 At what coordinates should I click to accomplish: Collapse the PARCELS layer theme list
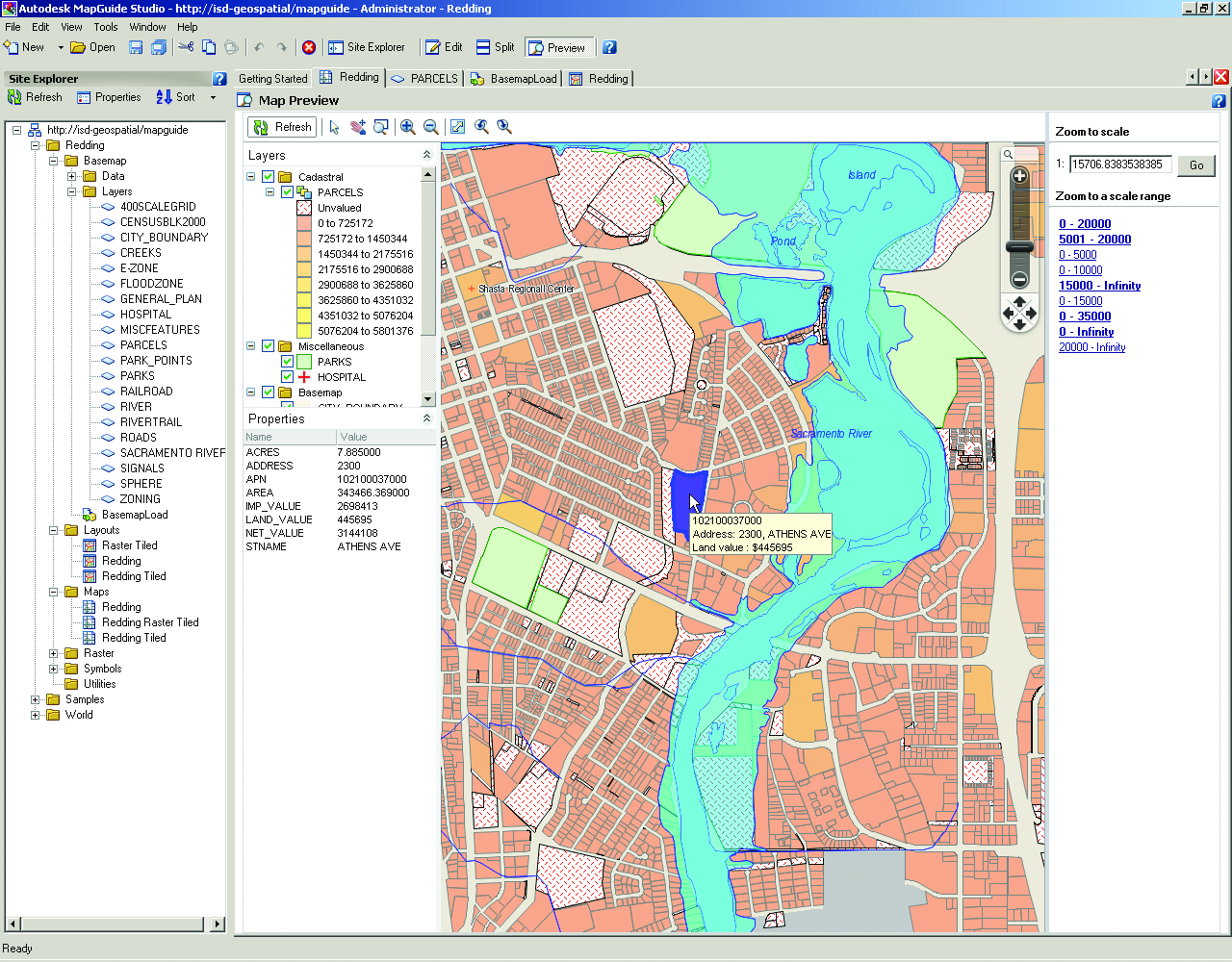[x=269, y=192]
